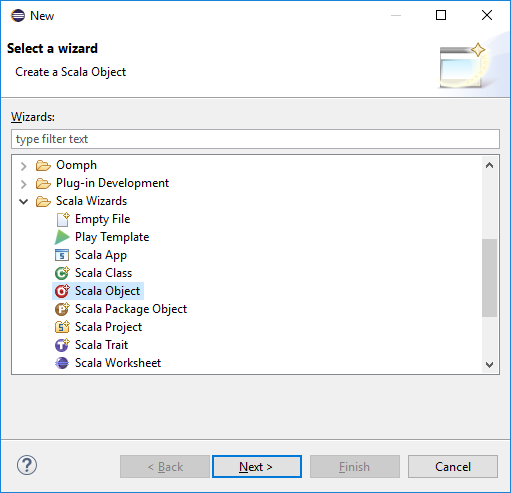Click the brown Scala Package Object icon
511x493 pixels.
62,309
